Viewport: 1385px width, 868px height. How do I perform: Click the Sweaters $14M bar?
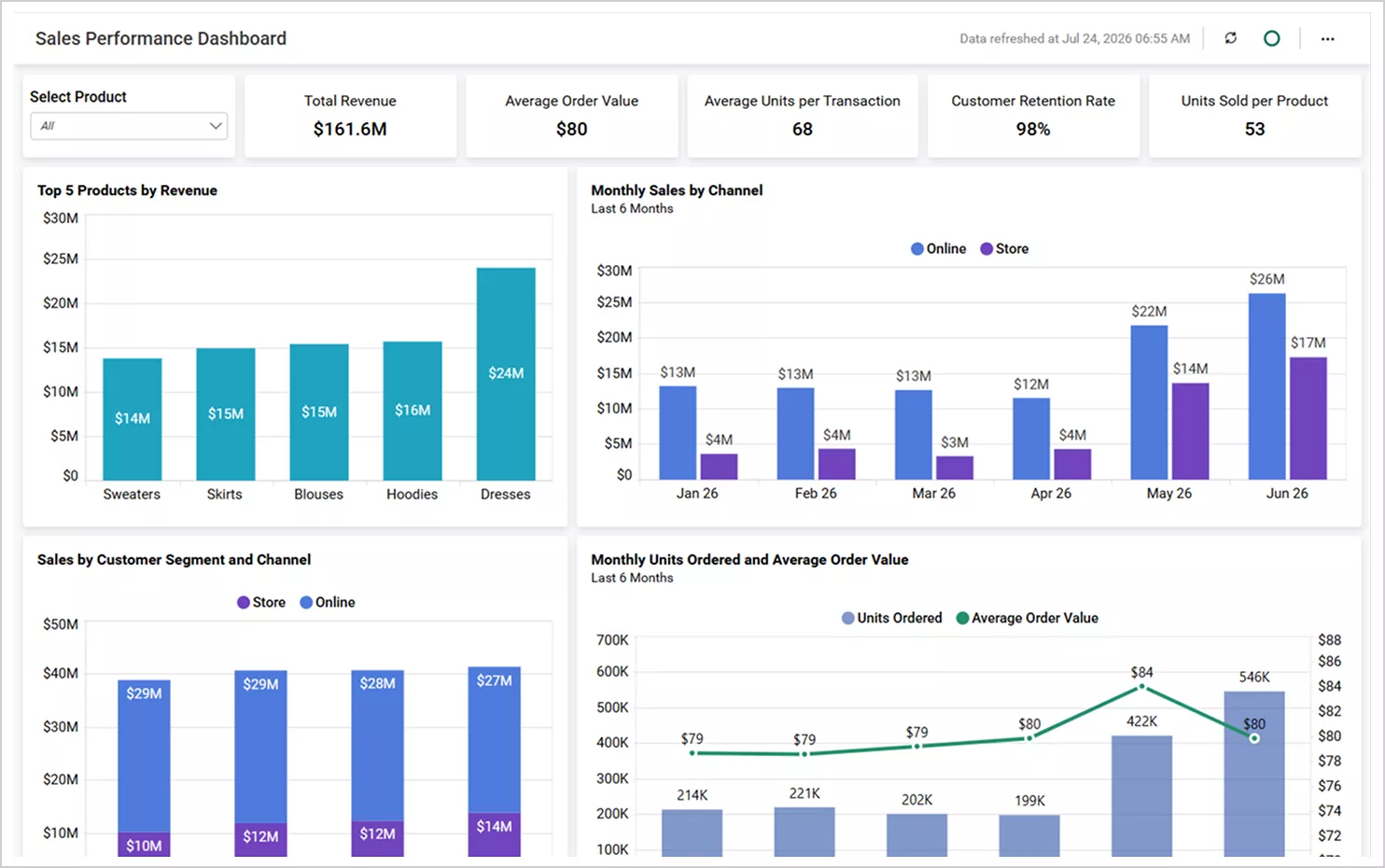(x=133, y=419)
